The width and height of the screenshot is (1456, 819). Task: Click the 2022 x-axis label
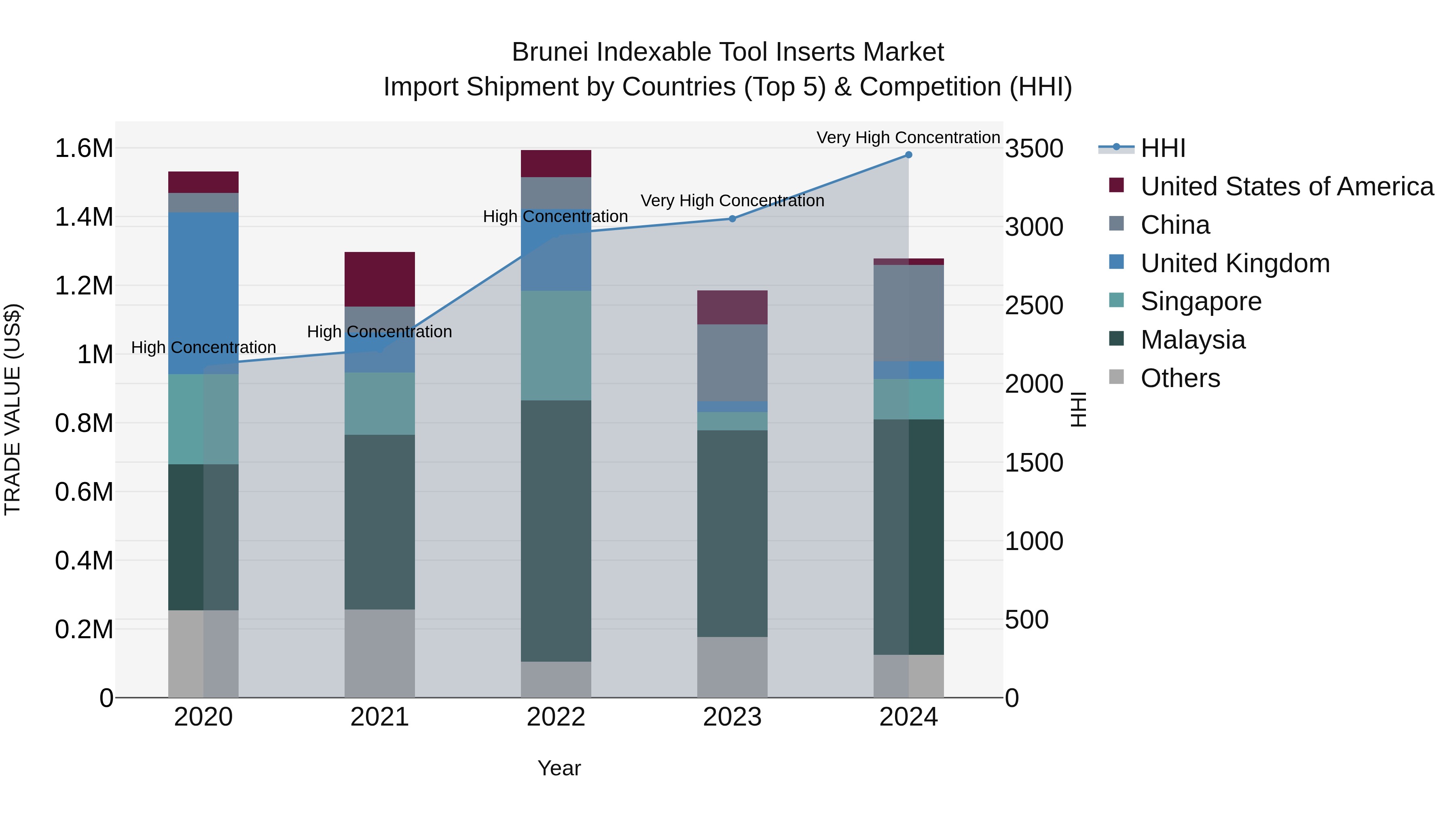556,717
